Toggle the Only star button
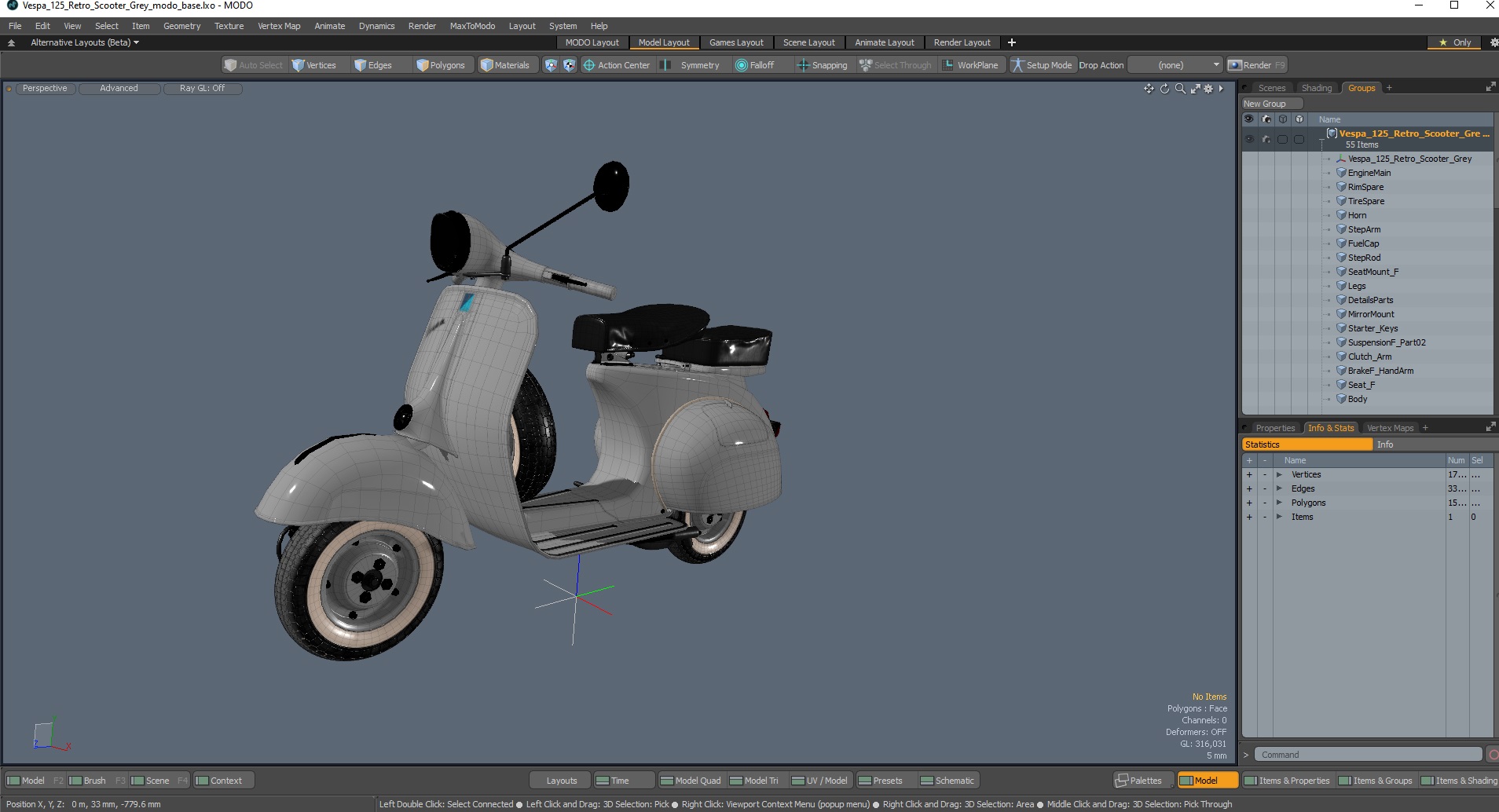Screen dimensions: 1499x812 click(x=1455, y=42)
